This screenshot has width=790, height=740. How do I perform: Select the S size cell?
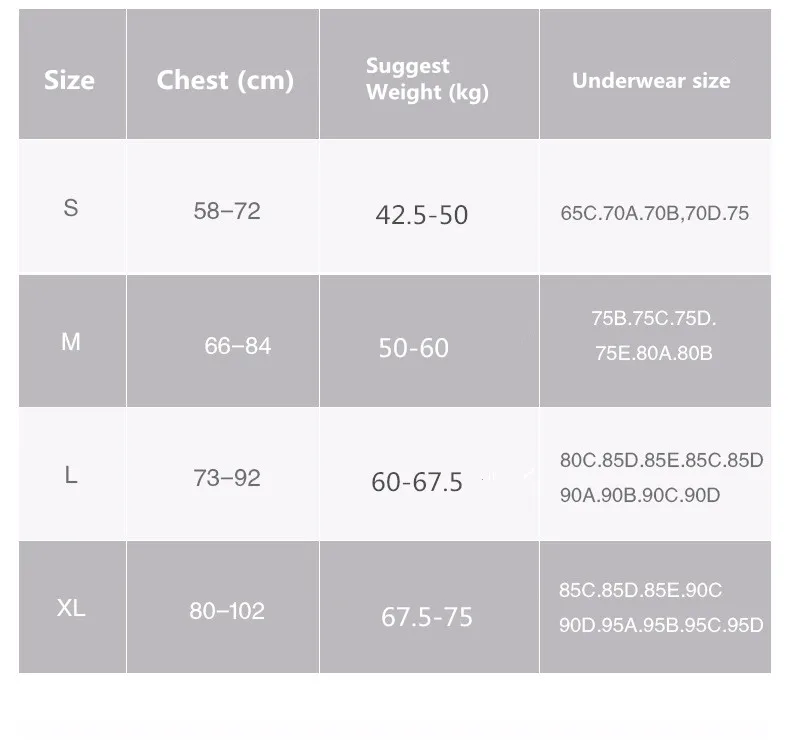71,208
